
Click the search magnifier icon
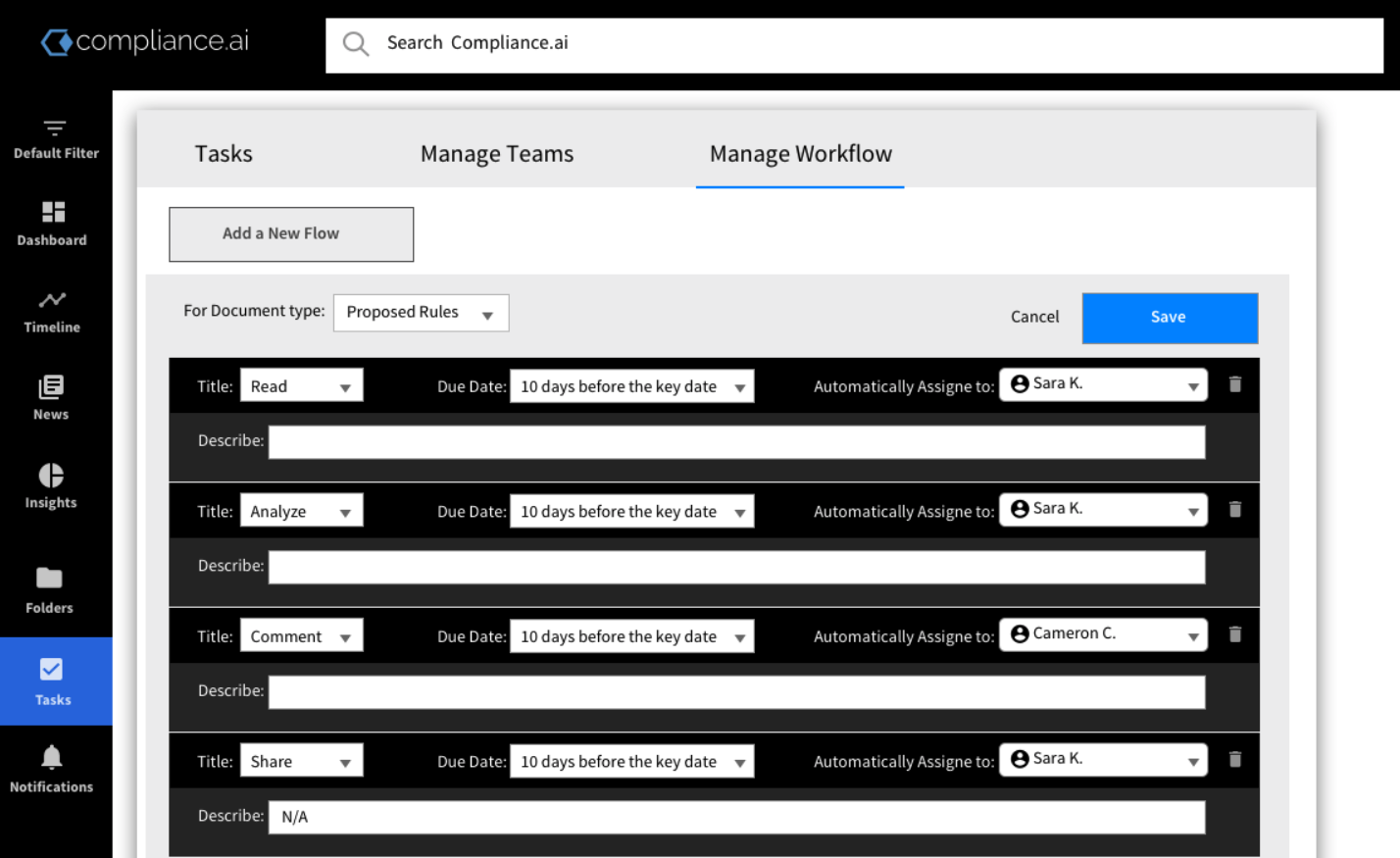coord(355,44)
